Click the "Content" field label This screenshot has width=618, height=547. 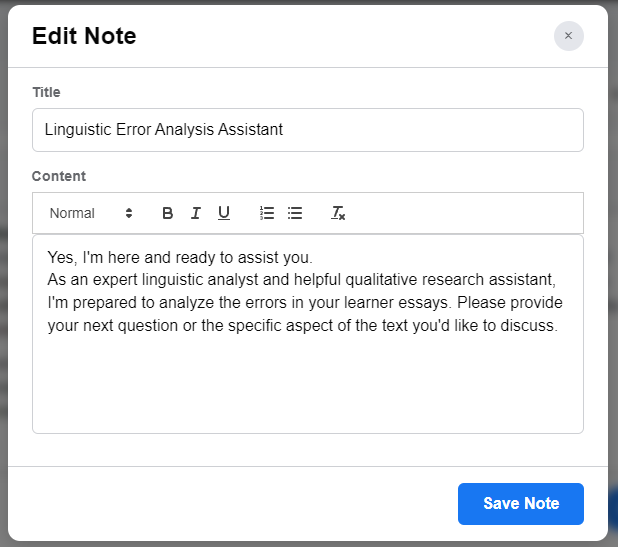pos(59,176)
